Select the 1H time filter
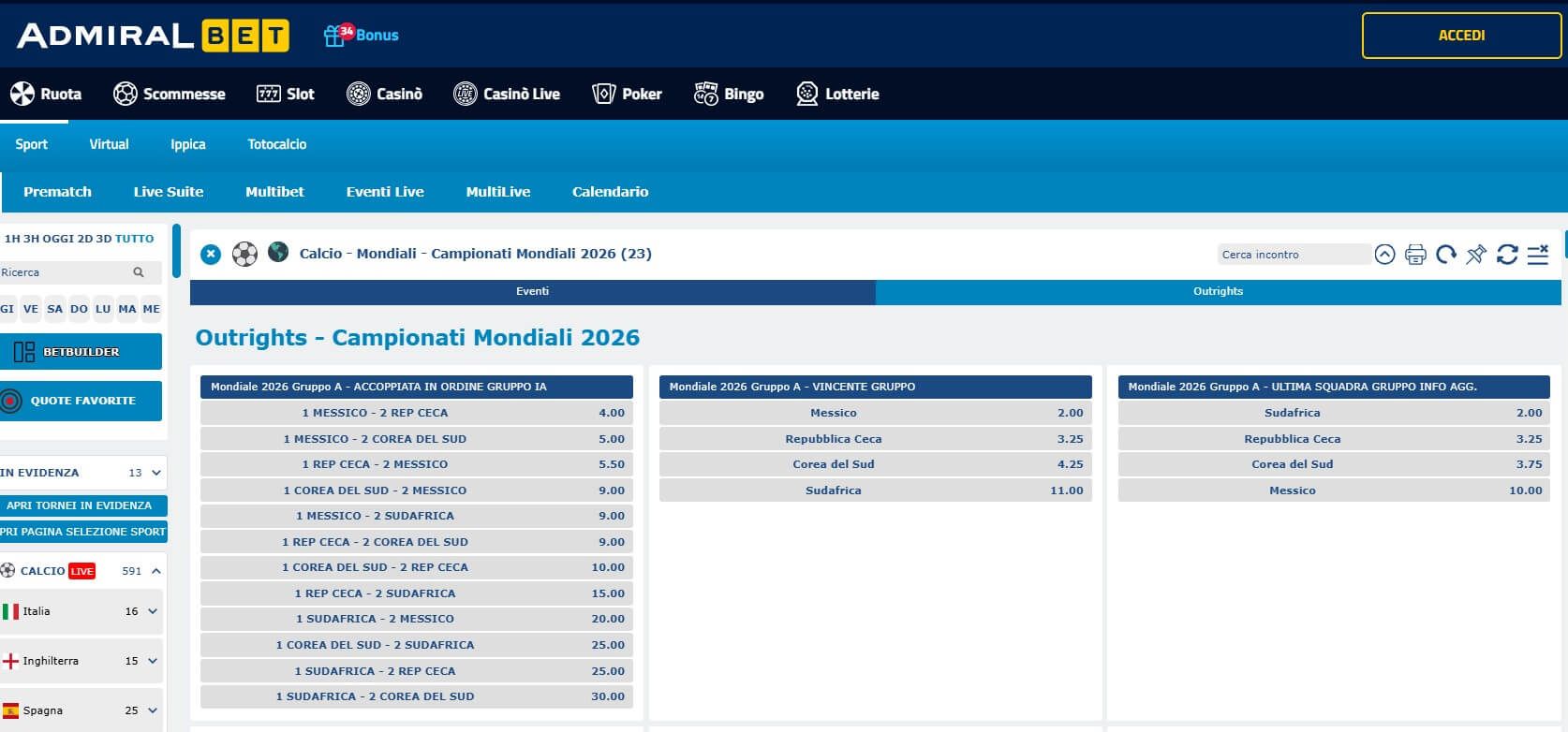This screenshot has height=732, width=1568. [12, 239]
